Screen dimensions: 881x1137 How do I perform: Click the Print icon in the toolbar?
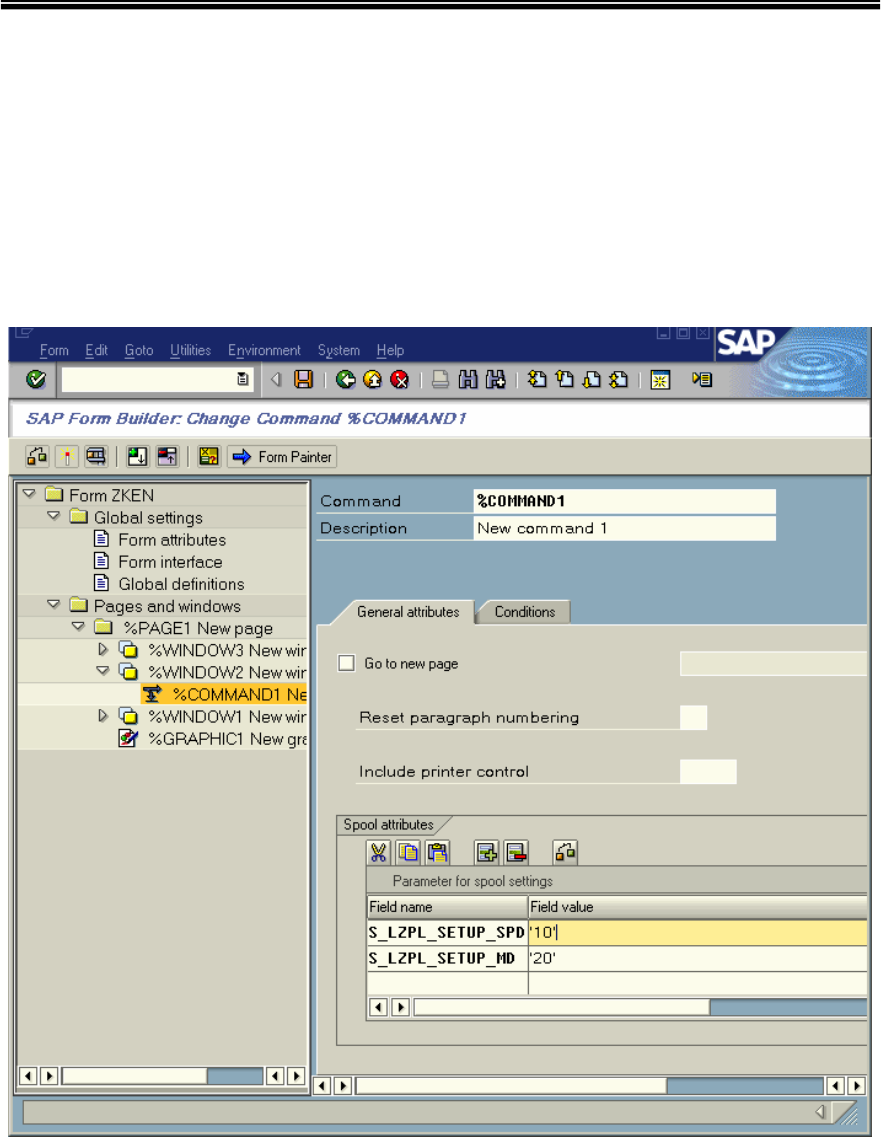pyautogui.click(x=441, y=380)
